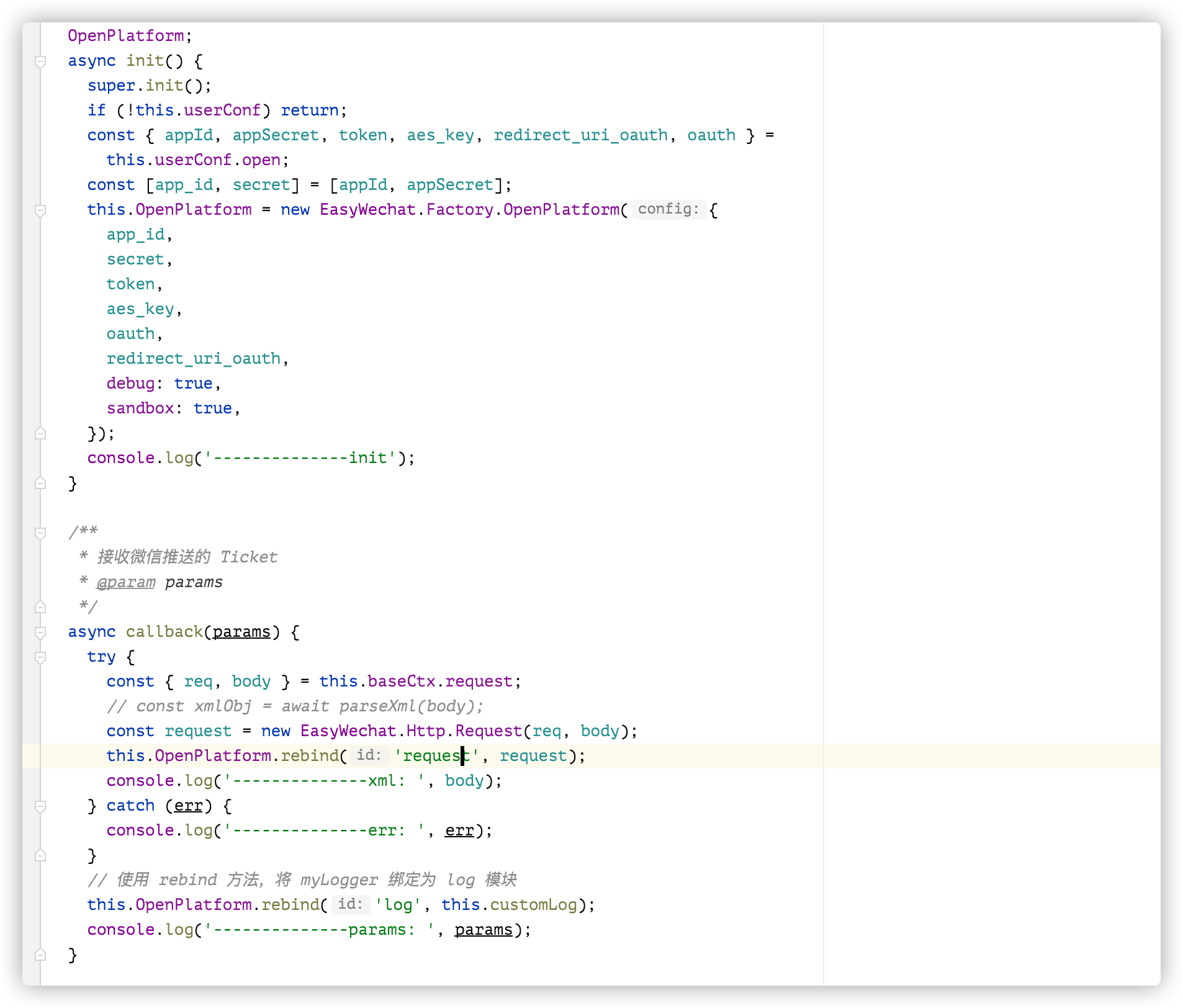This screenshot has height=1008, width=1183.
Task: Click the fold marker next to the catch block
Action: (40, 806)
